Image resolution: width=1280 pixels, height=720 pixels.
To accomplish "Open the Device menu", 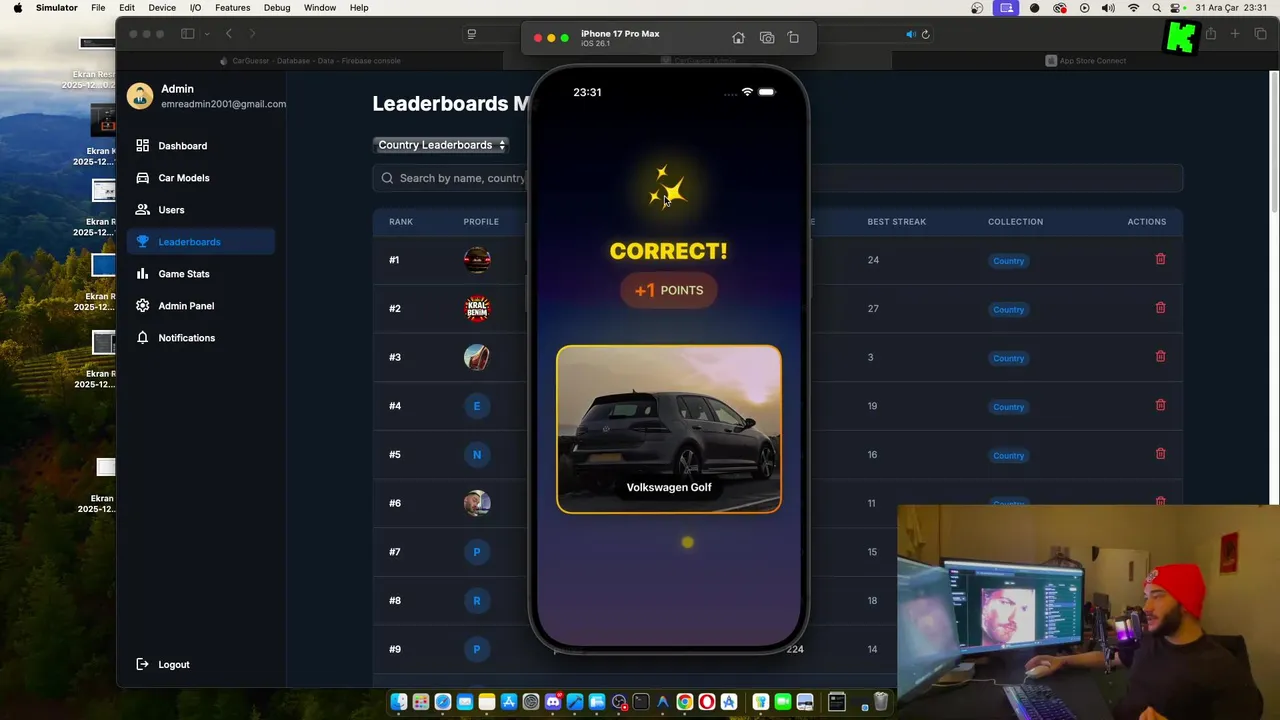I will click(162, 8).
